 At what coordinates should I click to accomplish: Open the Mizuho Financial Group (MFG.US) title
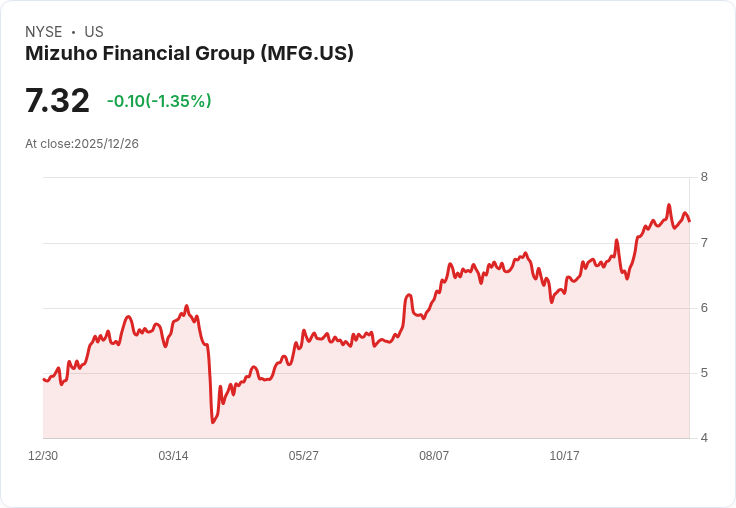pos(189,54)
